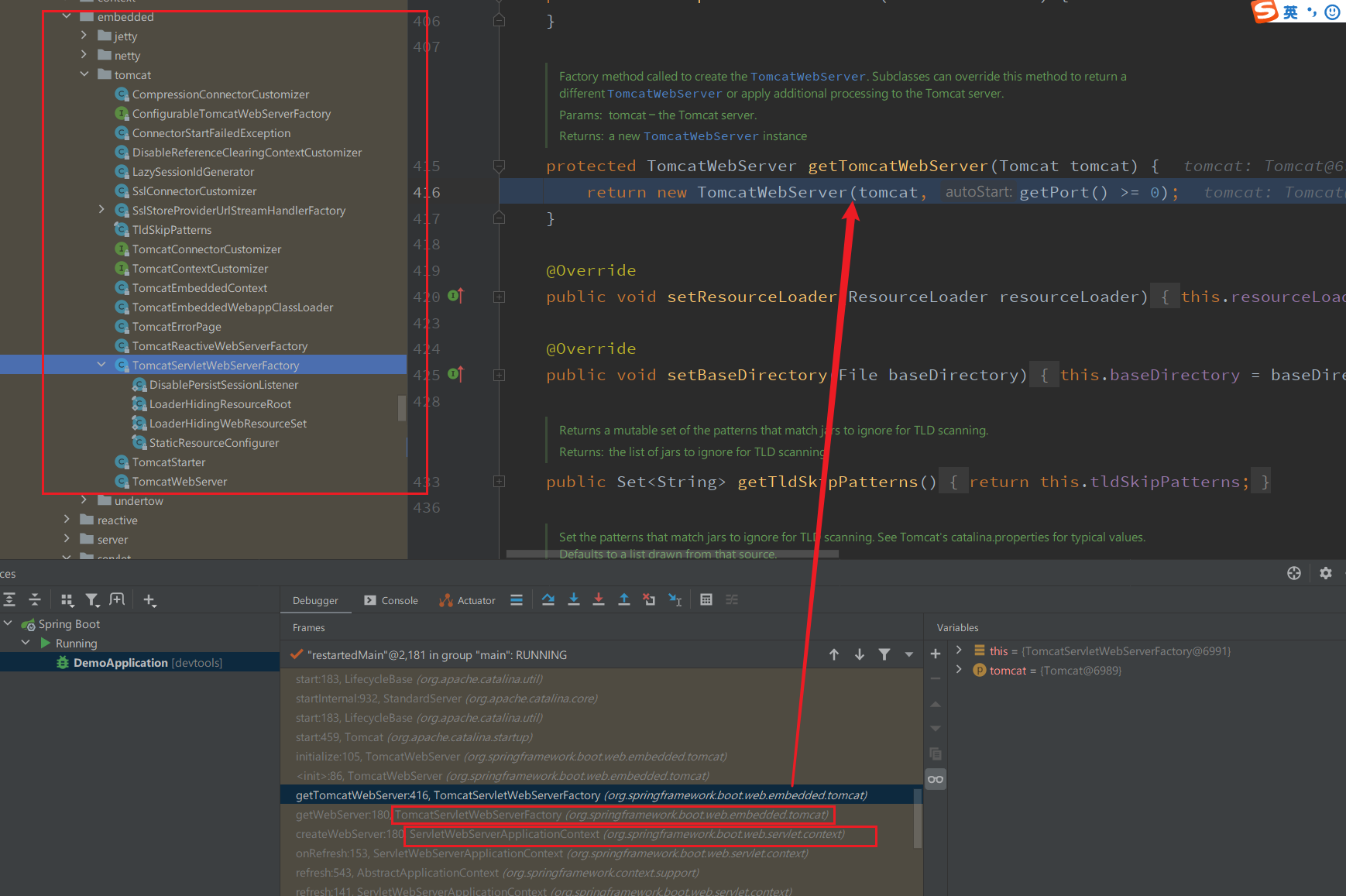Viewport: 1346px width, 896px height.
Task: Add a new watch with plus icon
Action: (936, 654)
